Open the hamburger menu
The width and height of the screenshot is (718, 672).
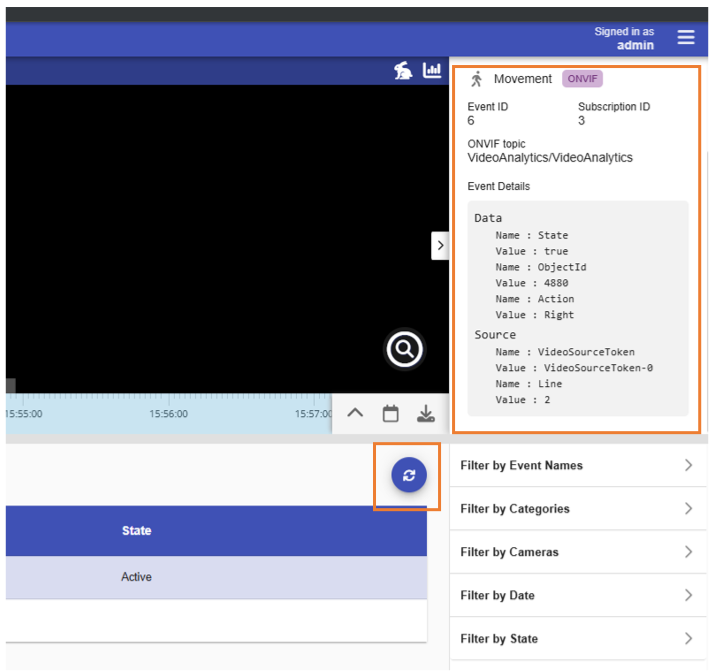click(685, 37)
